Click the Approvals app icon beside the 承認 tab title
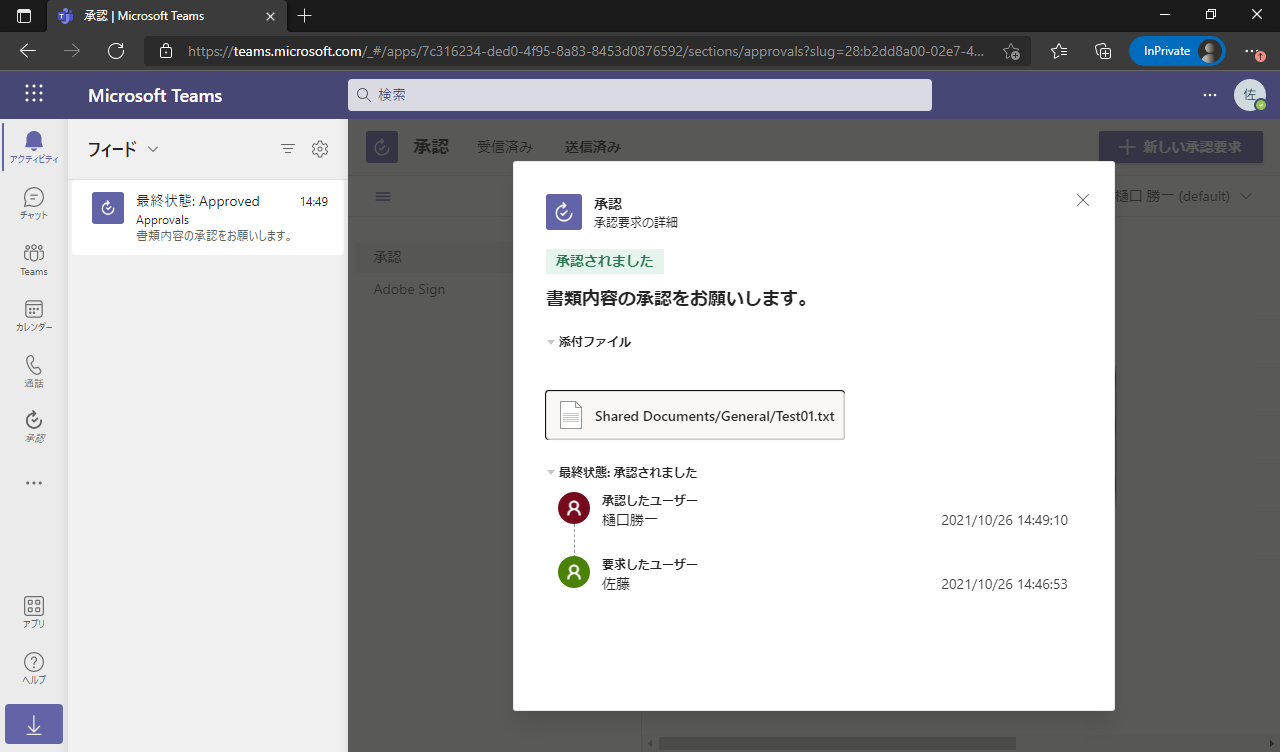 [382, 147]
